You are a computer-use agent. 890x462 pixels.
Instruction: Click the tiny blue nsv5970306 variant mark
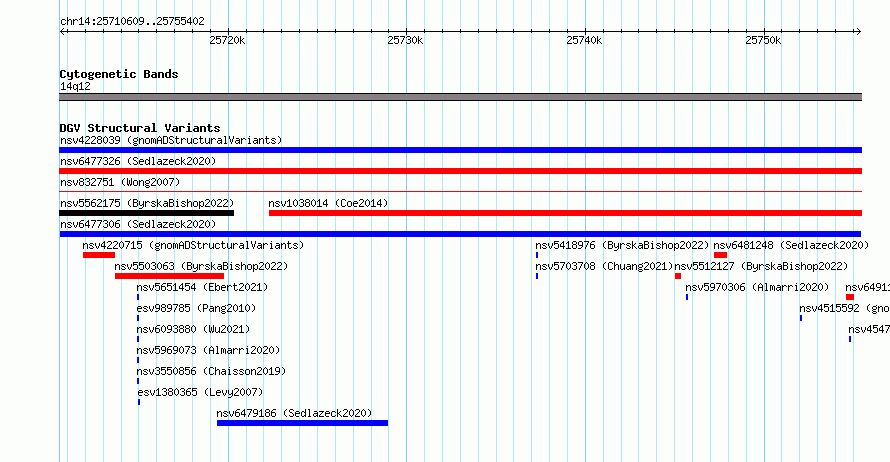point(687,297)
